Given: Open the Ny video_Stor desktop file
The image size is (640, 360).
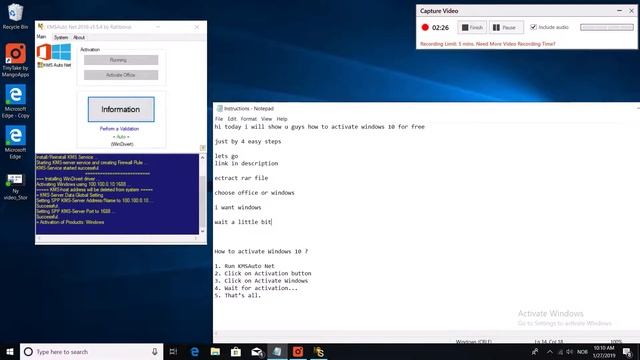Looking at the screenshot, I should (x=16, y=187).
